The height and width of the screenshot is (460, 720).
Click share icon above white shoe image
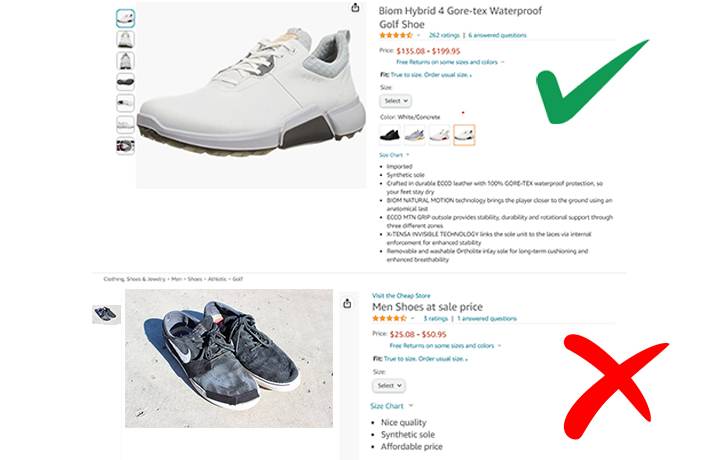click(355, 8)
